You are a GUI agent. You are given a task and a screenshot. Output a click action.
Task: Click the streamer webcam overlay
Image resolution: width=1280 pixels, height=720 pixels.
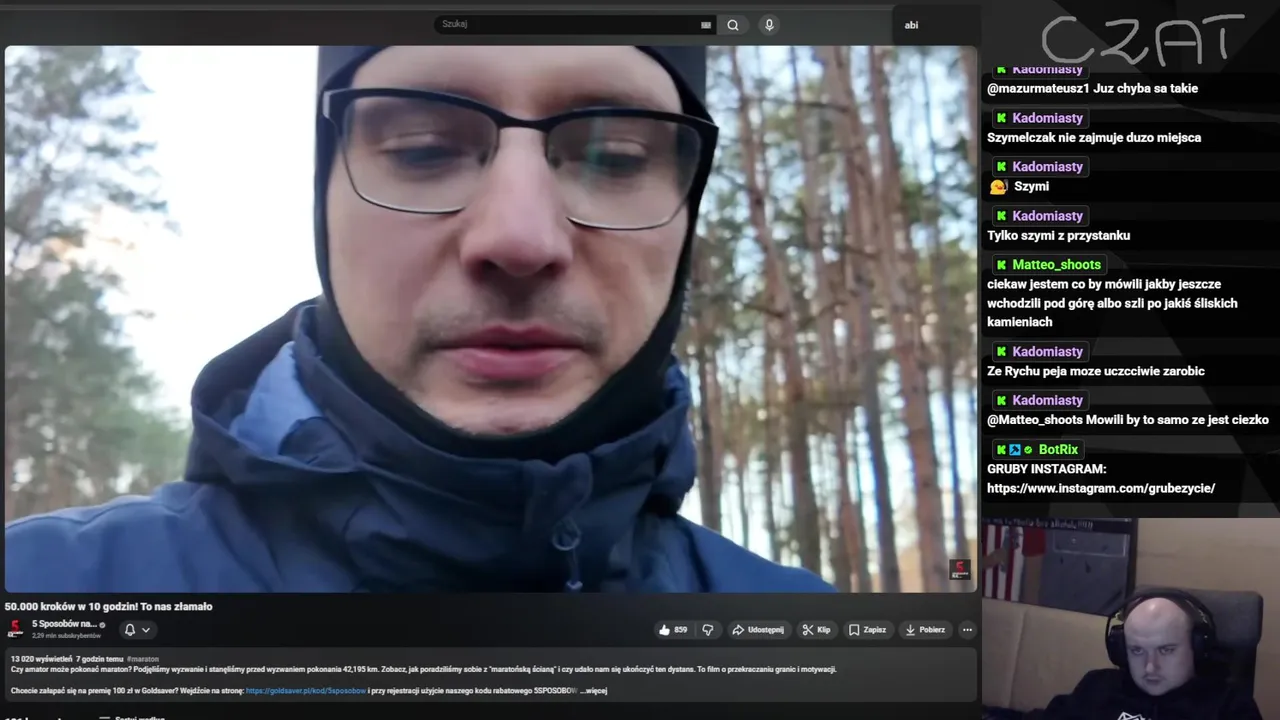tap(1131, 619)
